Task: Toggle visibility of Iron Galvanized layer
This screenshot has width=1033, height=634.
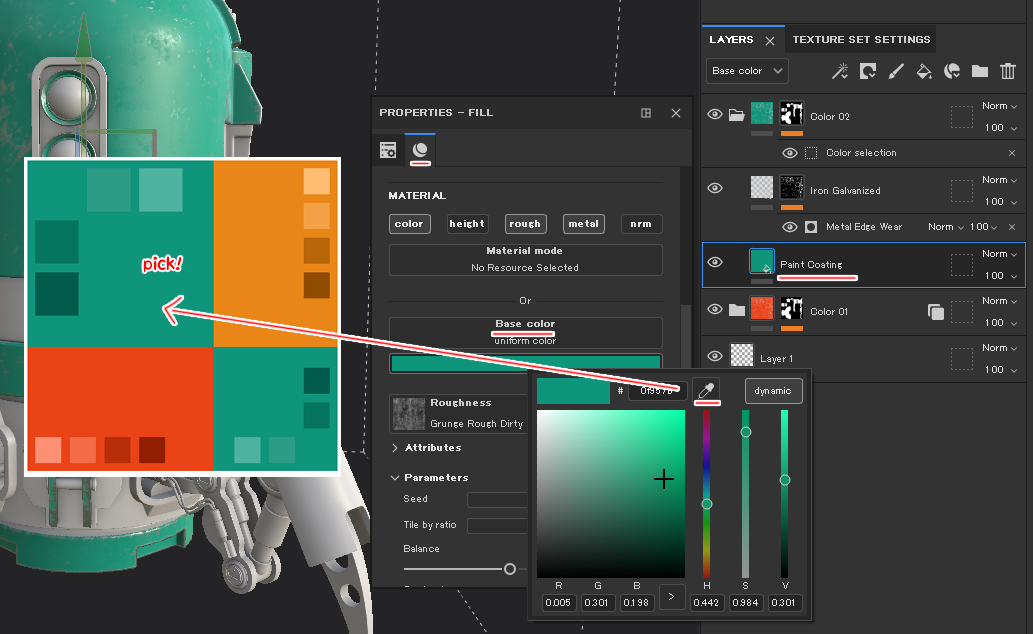Action: point(714,188)
